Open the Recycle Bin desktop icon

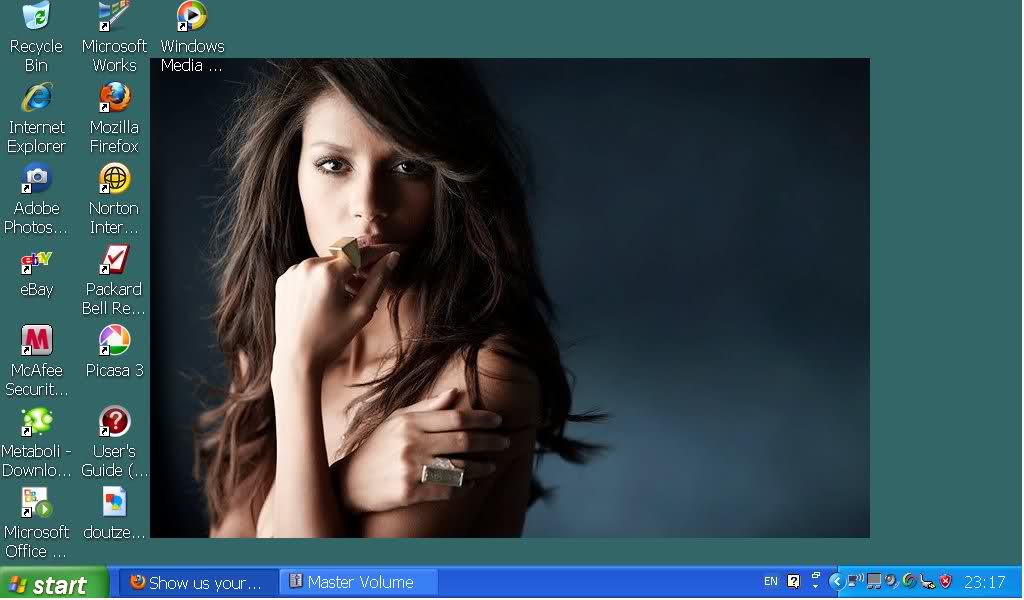click(36, 17)
